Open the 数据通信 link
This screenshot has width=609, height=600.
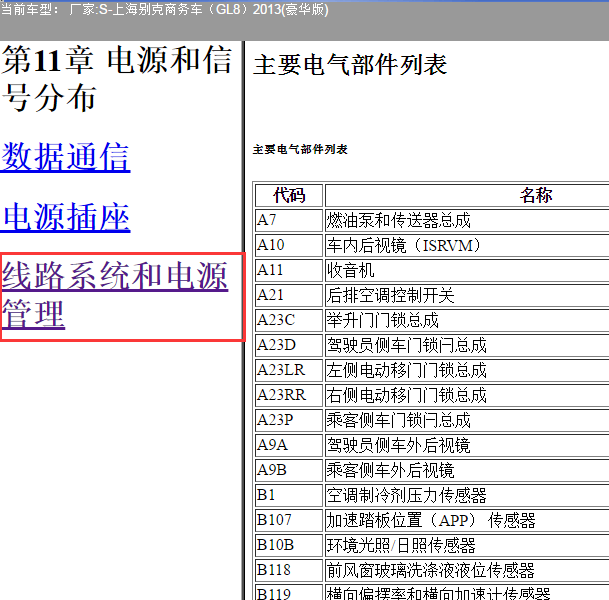coord(65,157)
